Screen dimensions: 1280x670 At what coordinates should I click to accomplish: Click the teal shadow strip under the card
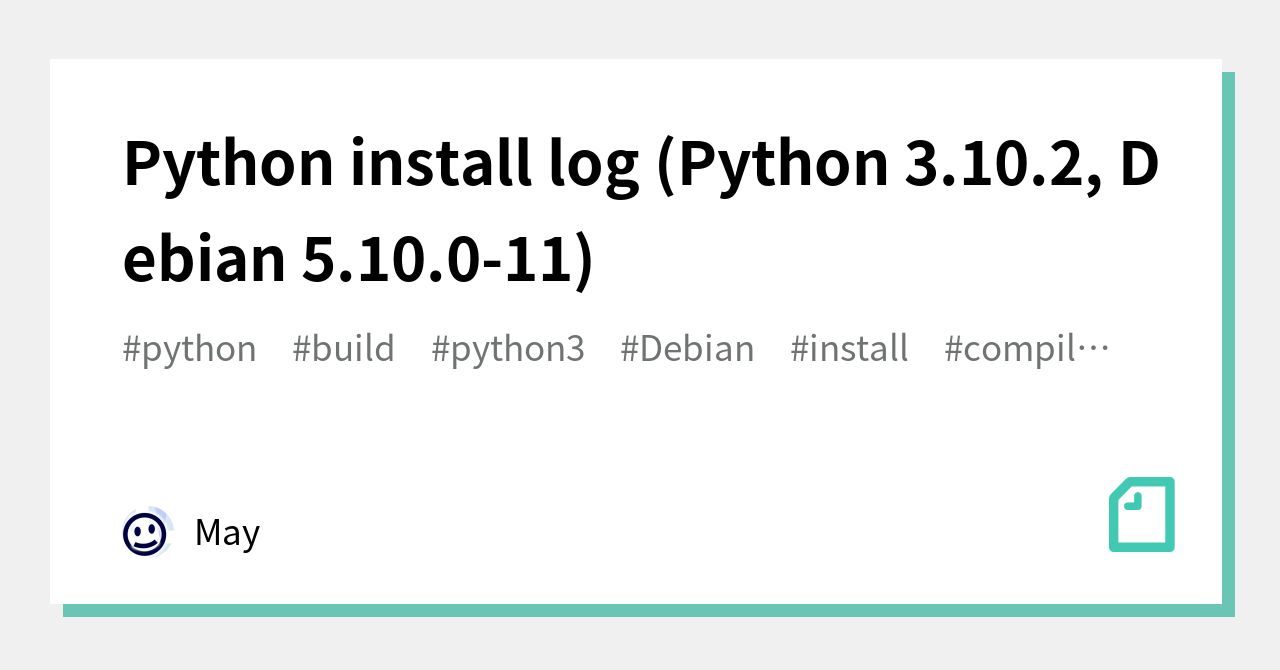[x=640, y=610]
